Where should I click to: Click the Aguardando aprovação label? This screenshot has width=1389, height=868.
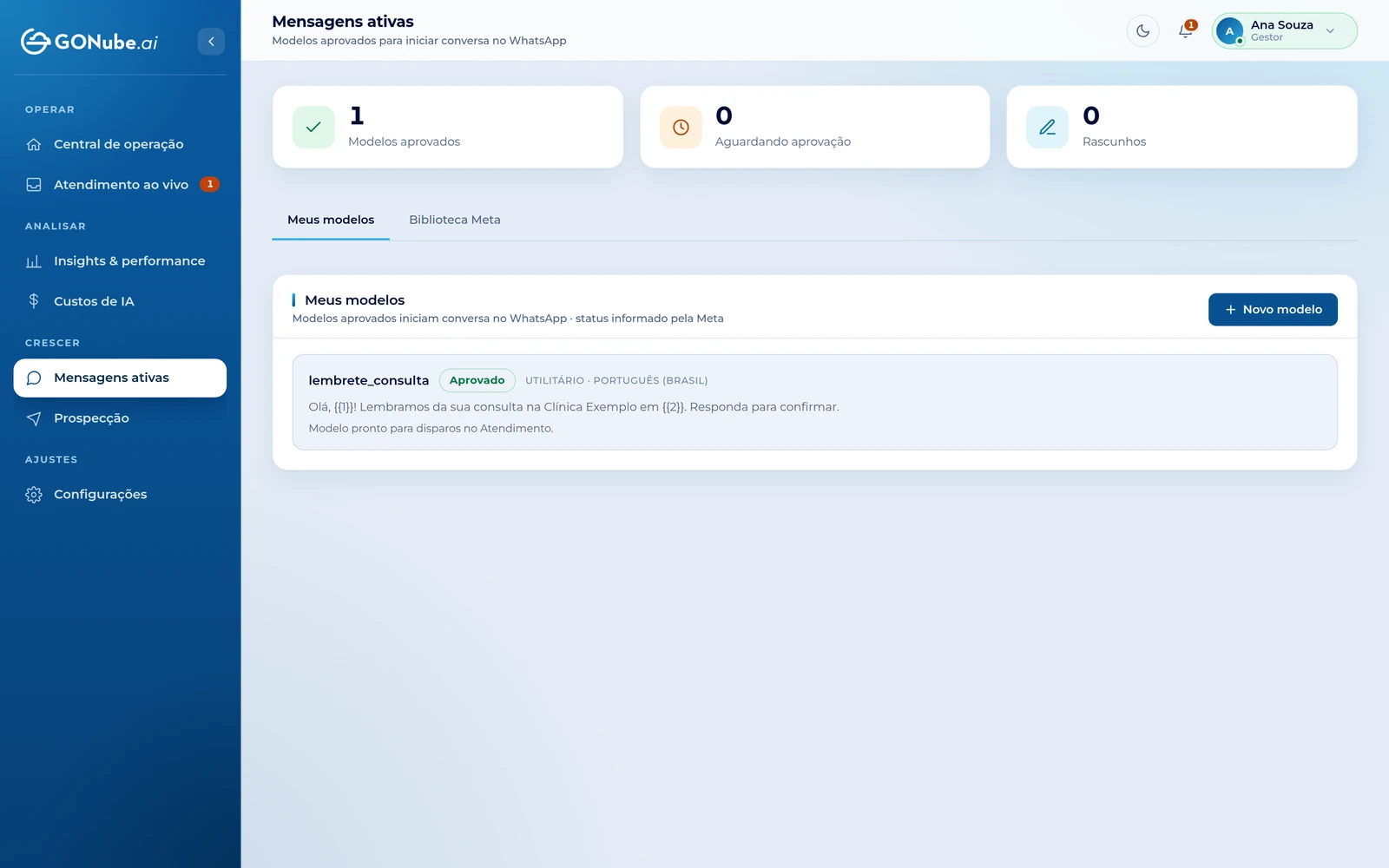(783, 141)
